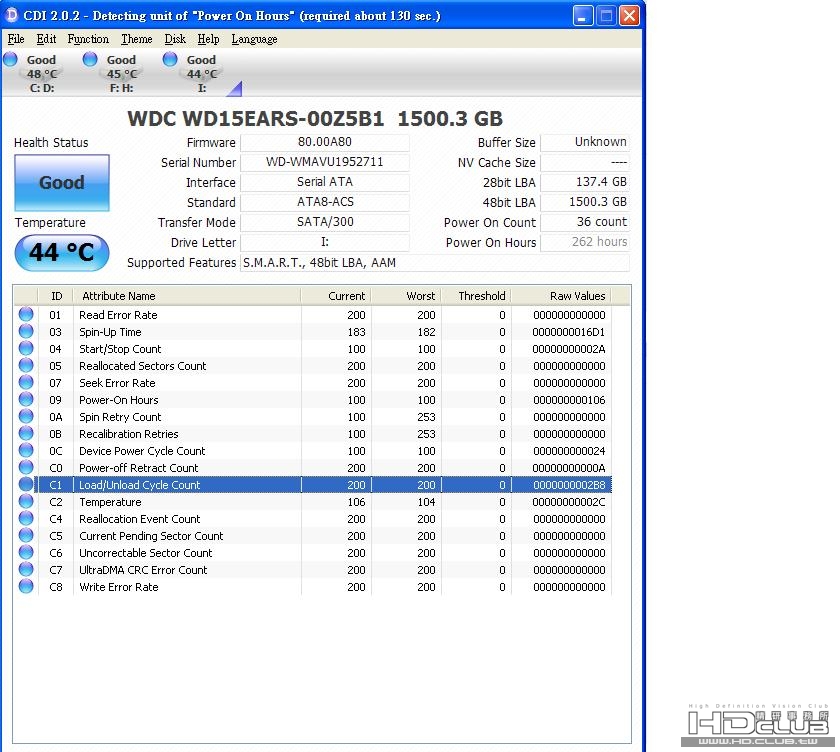840x752 pixels.
Task: Click the Supported Features field
Action: click(435, 262)
